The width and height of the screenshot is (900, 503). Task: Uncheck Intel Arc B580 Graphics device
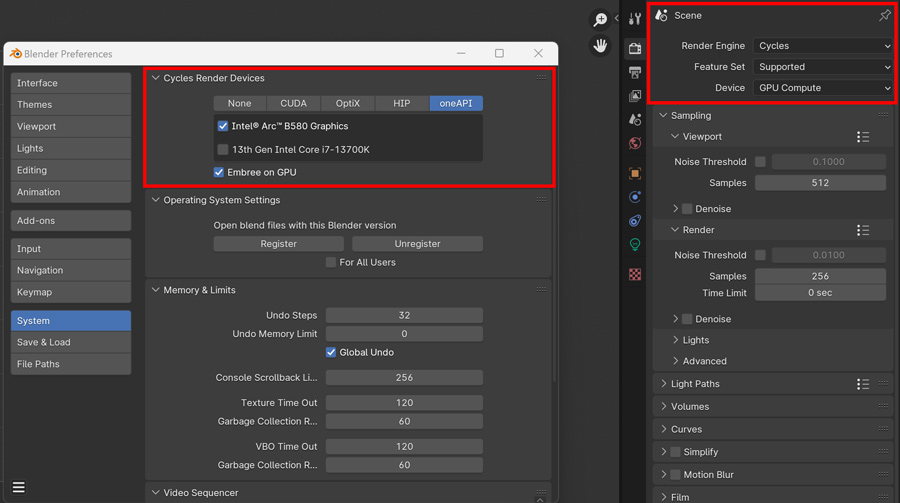pyautogui.click(x=223, y=126)
